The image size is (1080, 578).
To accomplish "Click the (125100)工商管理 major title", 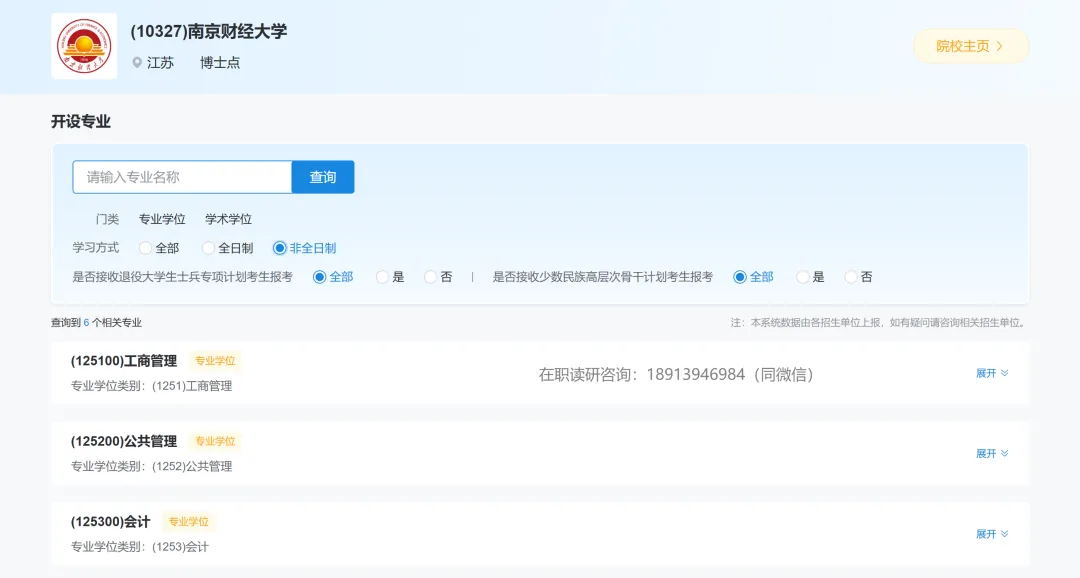I will [x=124, y=361].
